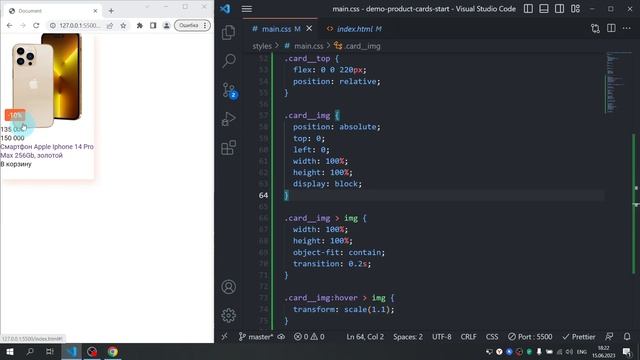Open the Search view in the activity bar
Image resolution: width=640 pixels, height=360 pixels.
click(x=229, y=61)
